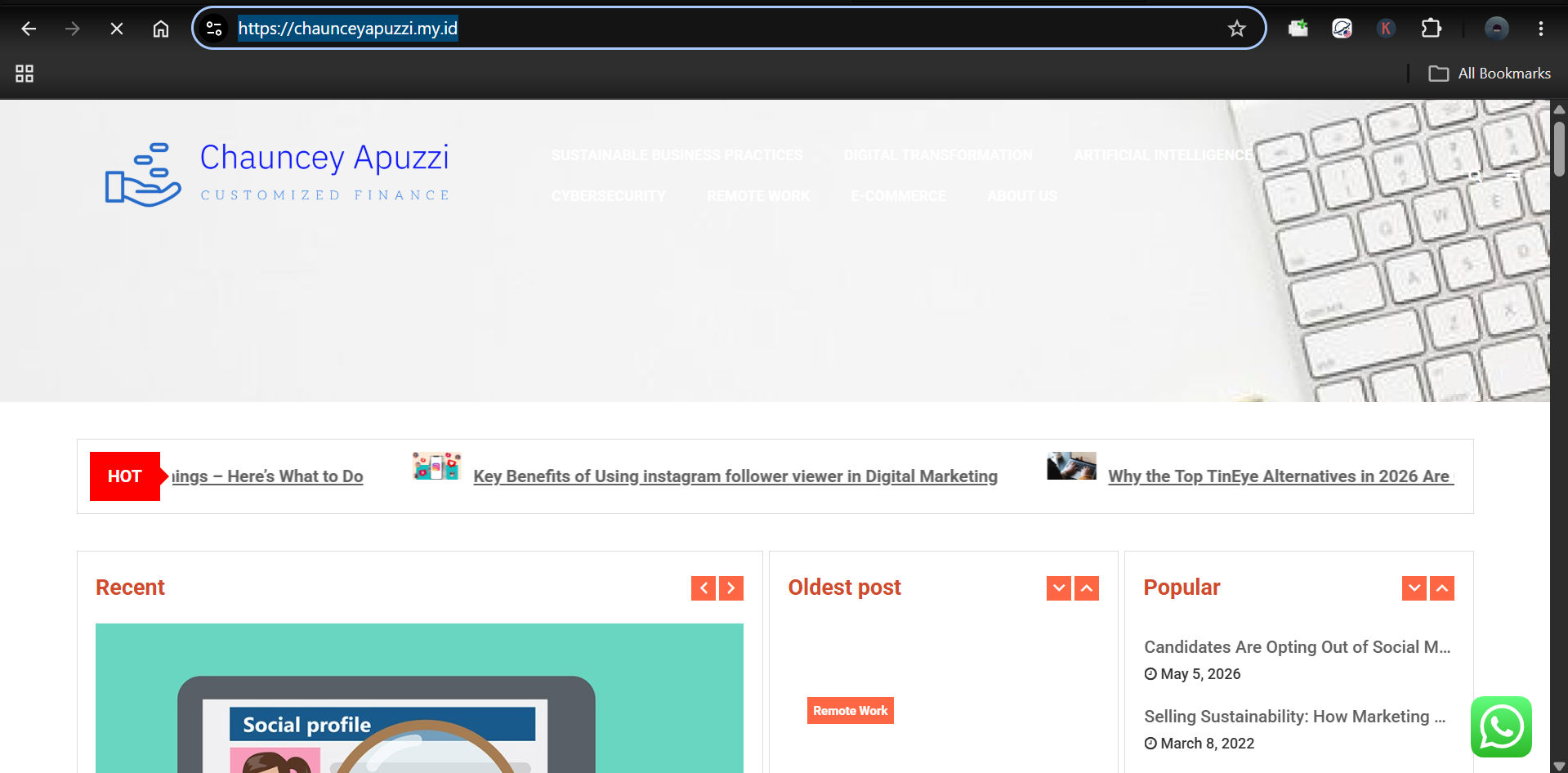The image size is (1568, 773).
Task: Open the browser profile avatar
Action: [x=1497, y=29]
